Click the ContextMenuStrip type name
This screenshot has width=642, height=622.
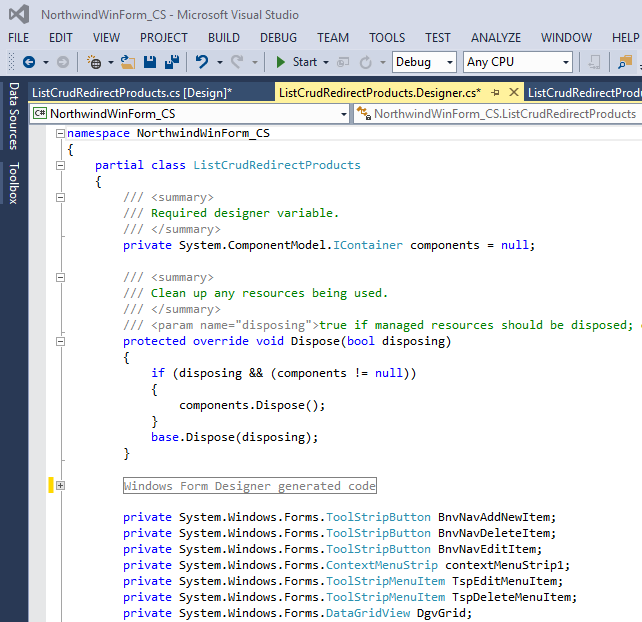(x=382, y=565)
